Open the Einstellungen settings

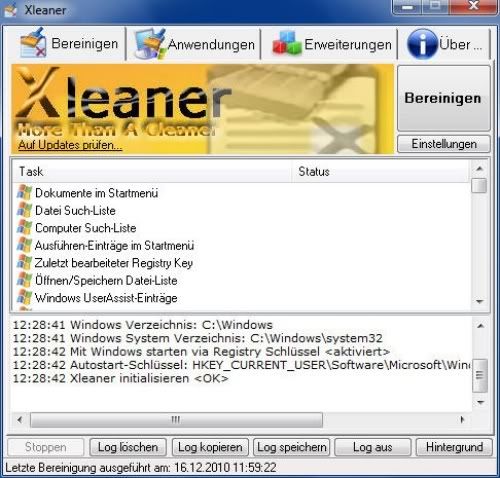point(444,144)
